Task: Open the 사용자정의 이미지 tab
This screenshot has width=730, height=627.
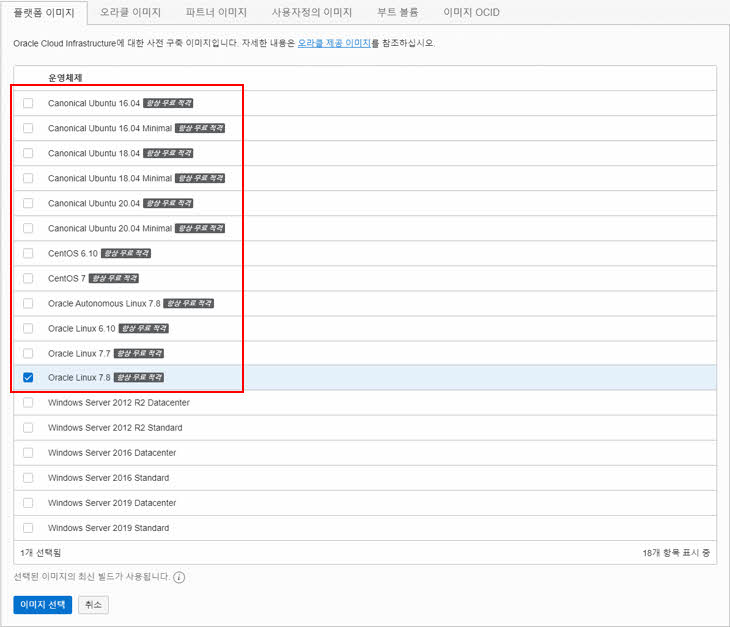Action: [312, 13]
